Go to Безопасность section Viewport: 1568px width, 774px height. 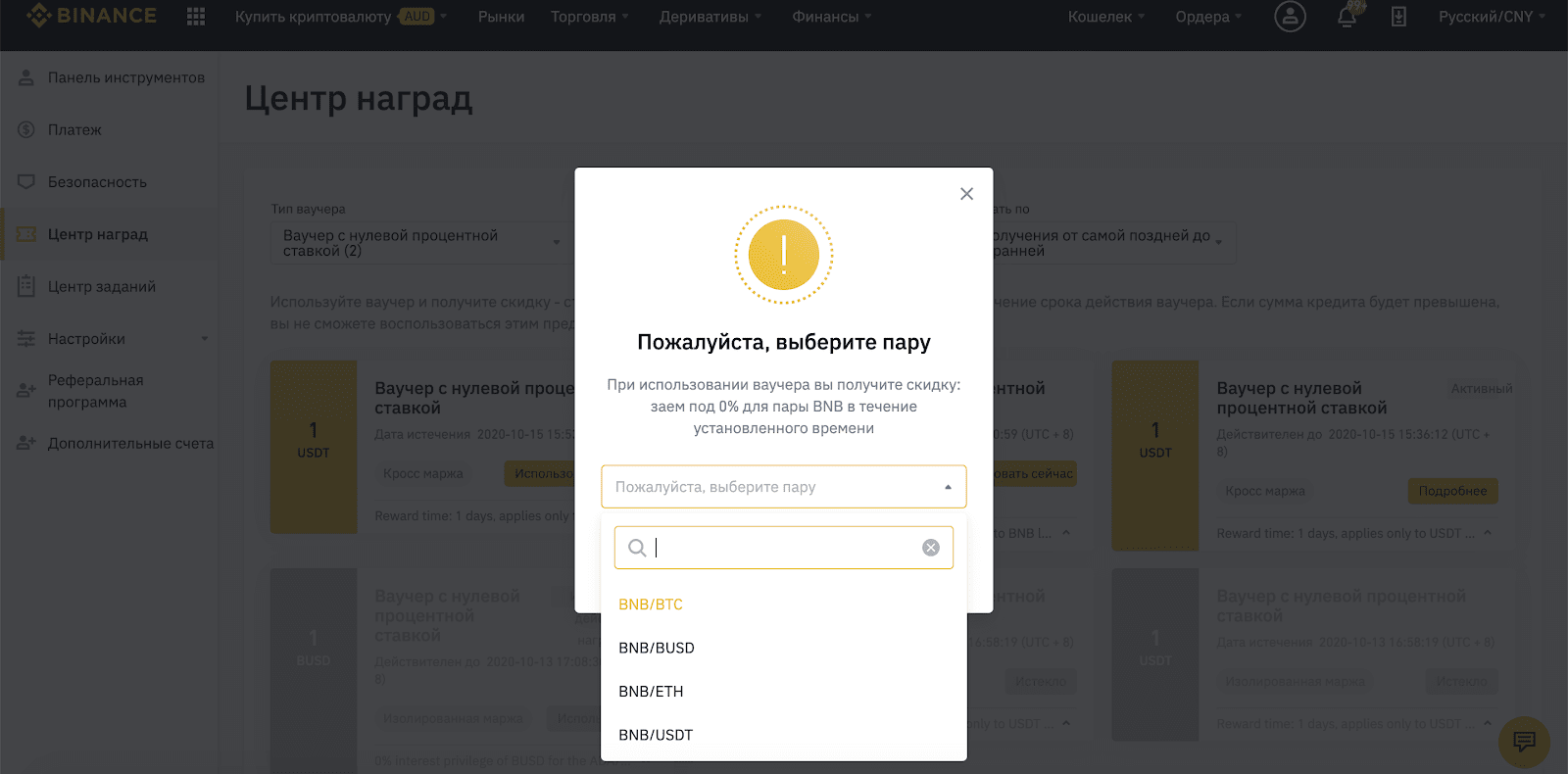tap(97, 182)
